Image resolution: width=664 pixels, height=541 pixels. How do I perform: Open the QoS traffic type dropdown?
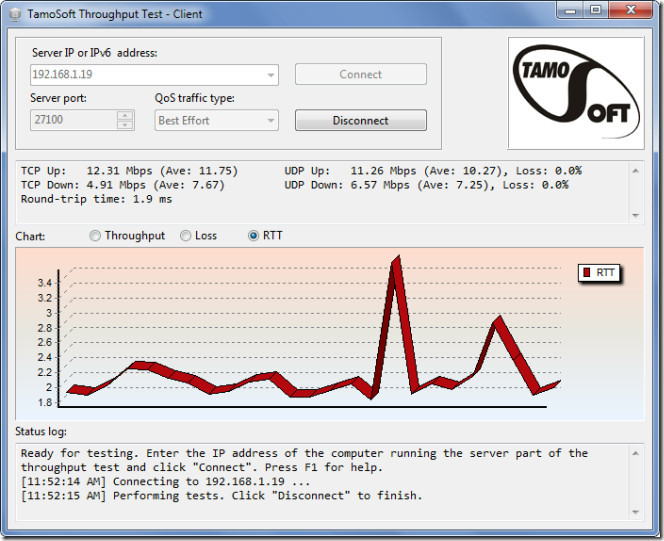pyautogui.click(x=271, y=121)
